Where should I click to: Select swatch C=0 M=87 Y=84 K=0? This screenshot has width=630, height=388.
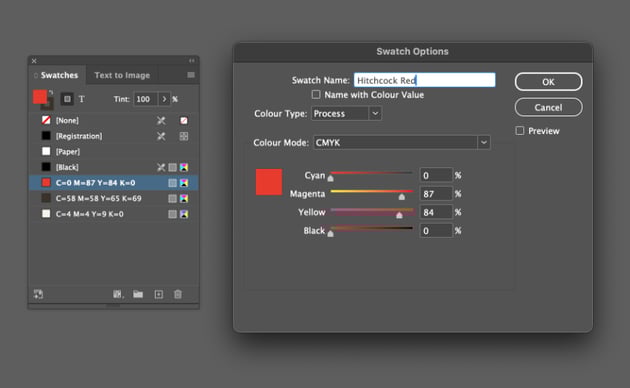point(114,183)
